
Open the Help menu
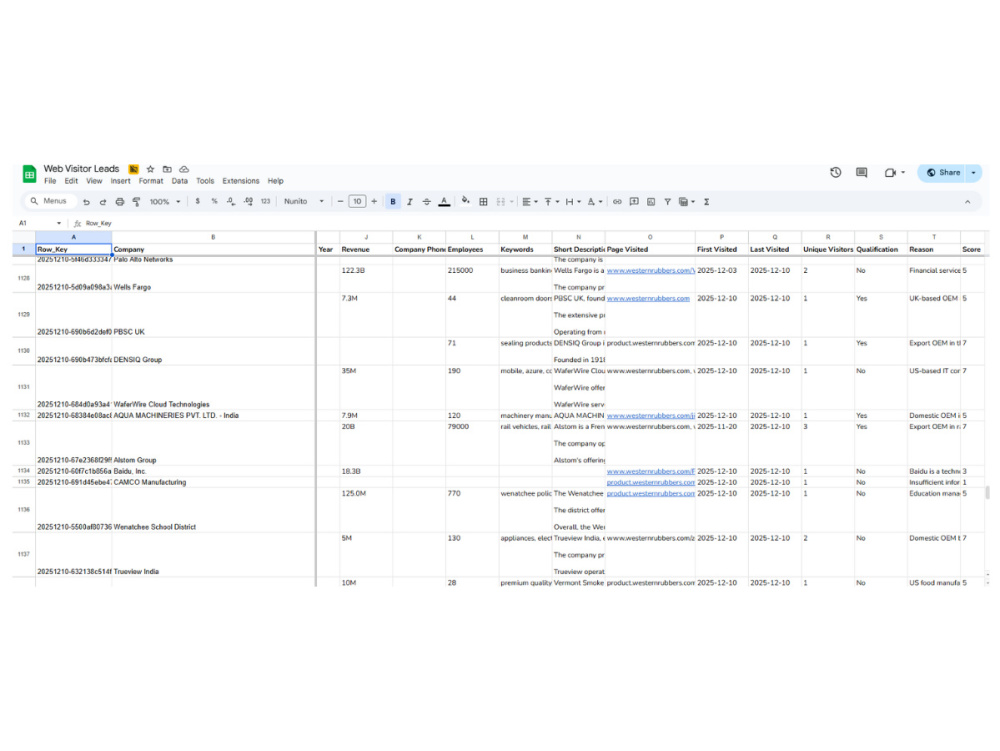click(x=276, y=181)
